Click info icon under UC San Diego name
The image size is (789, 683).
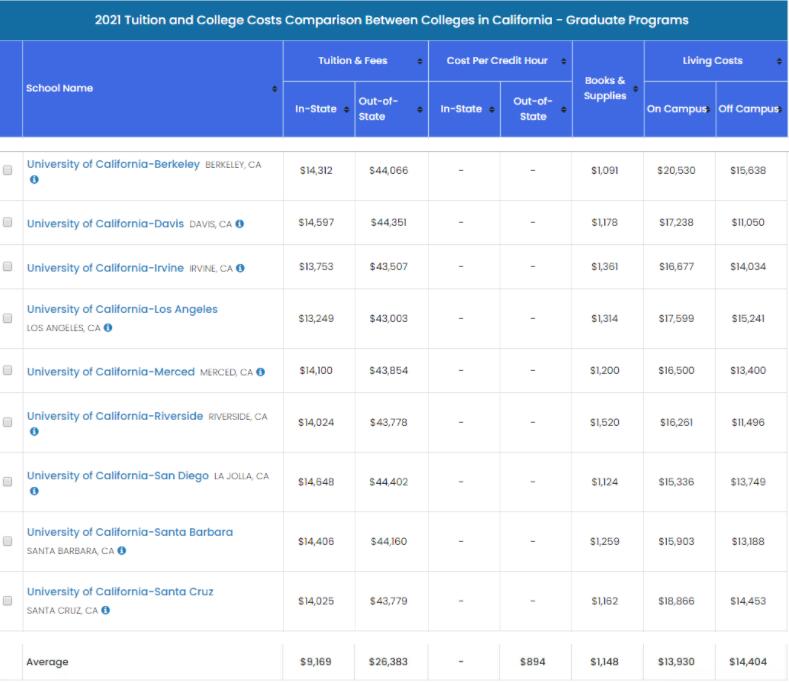click(x=34, y=491)
